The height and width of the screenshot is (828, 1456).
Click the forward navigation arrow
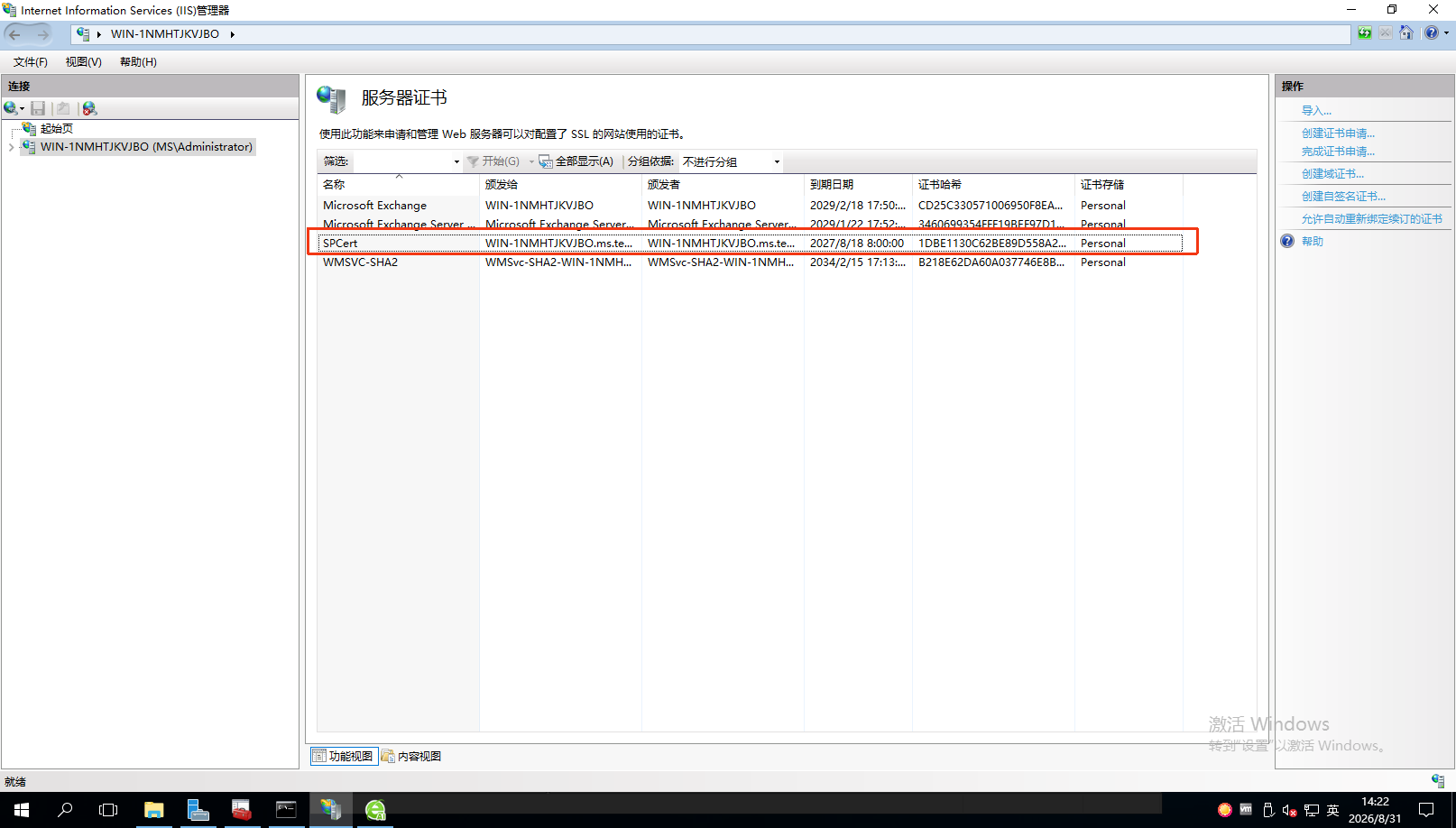tap(42, 34)
